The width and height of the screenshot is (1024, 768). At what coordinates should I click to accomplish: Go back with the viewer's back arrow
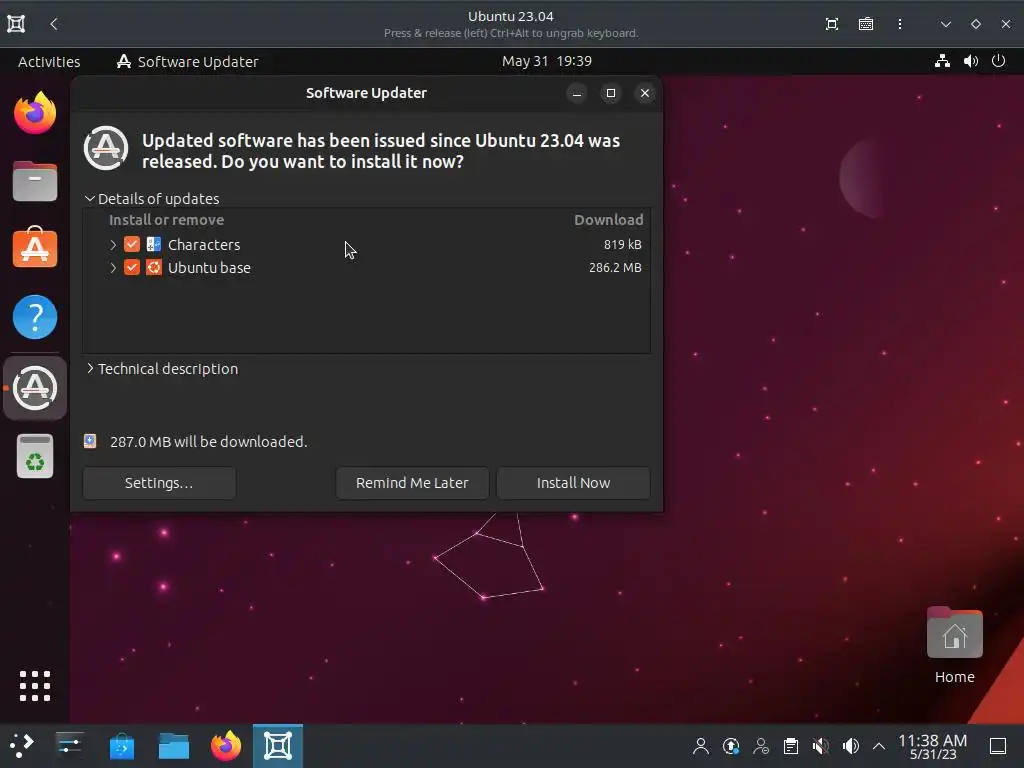[x=54, y=24]
